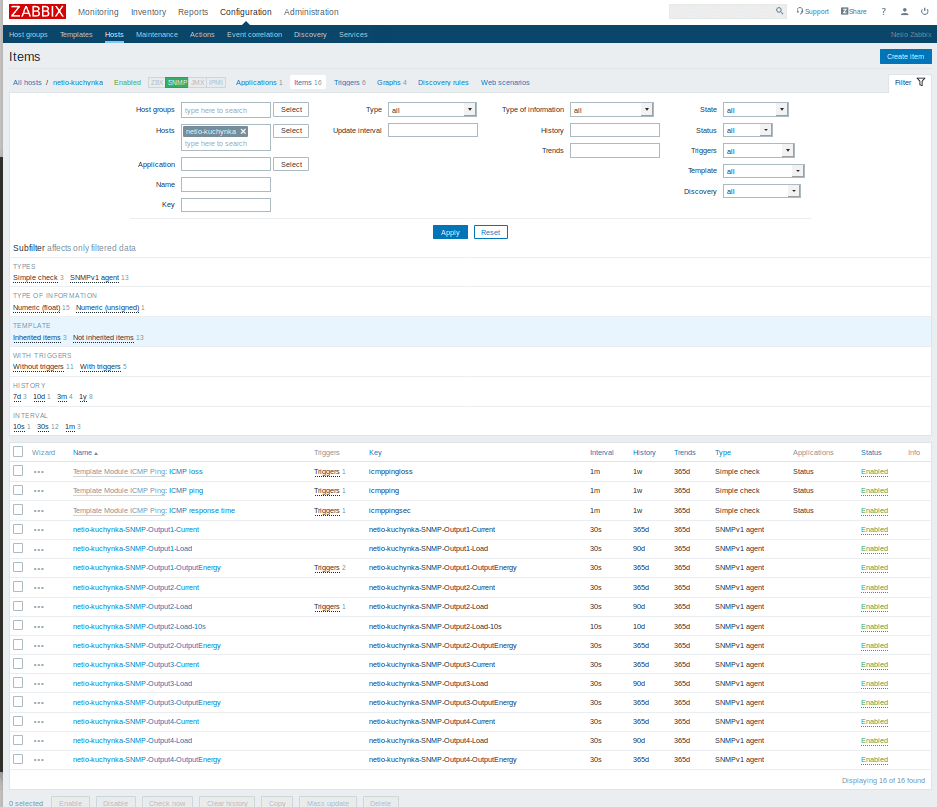The image size is (937, 807).
Task: Open wizard dots for Output1-OutputEnergy item
Action: tap(39, 568)
